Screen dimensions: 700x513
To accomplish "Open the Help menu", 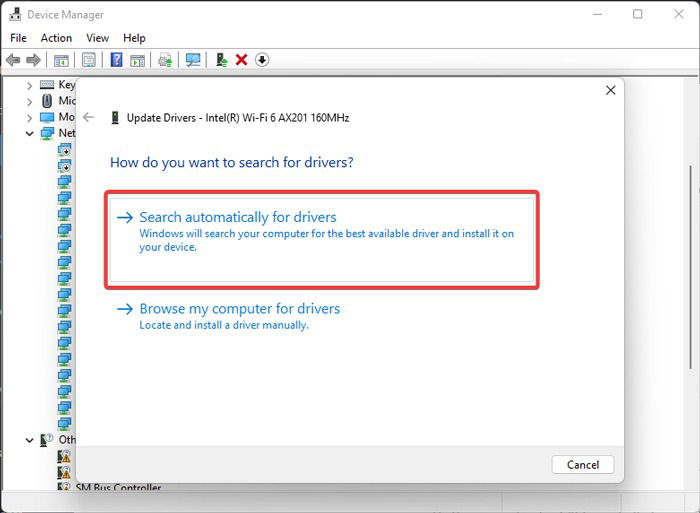I will 134,38.
